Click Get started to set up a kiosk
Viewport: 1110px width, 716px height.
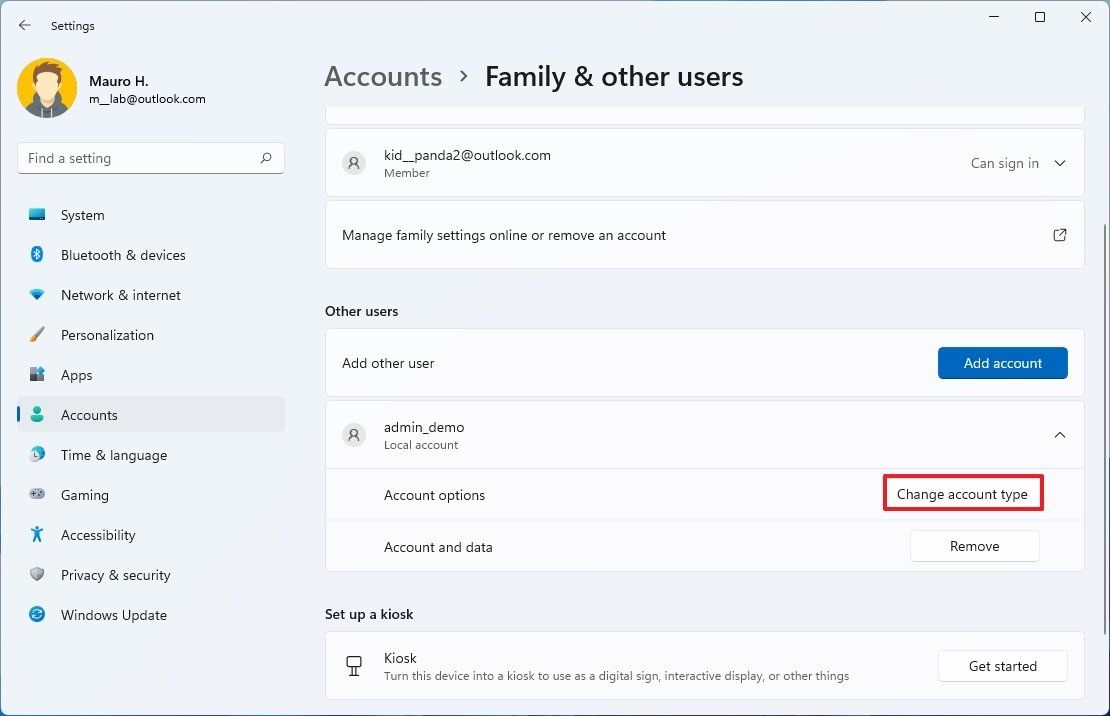point(1002,665)
